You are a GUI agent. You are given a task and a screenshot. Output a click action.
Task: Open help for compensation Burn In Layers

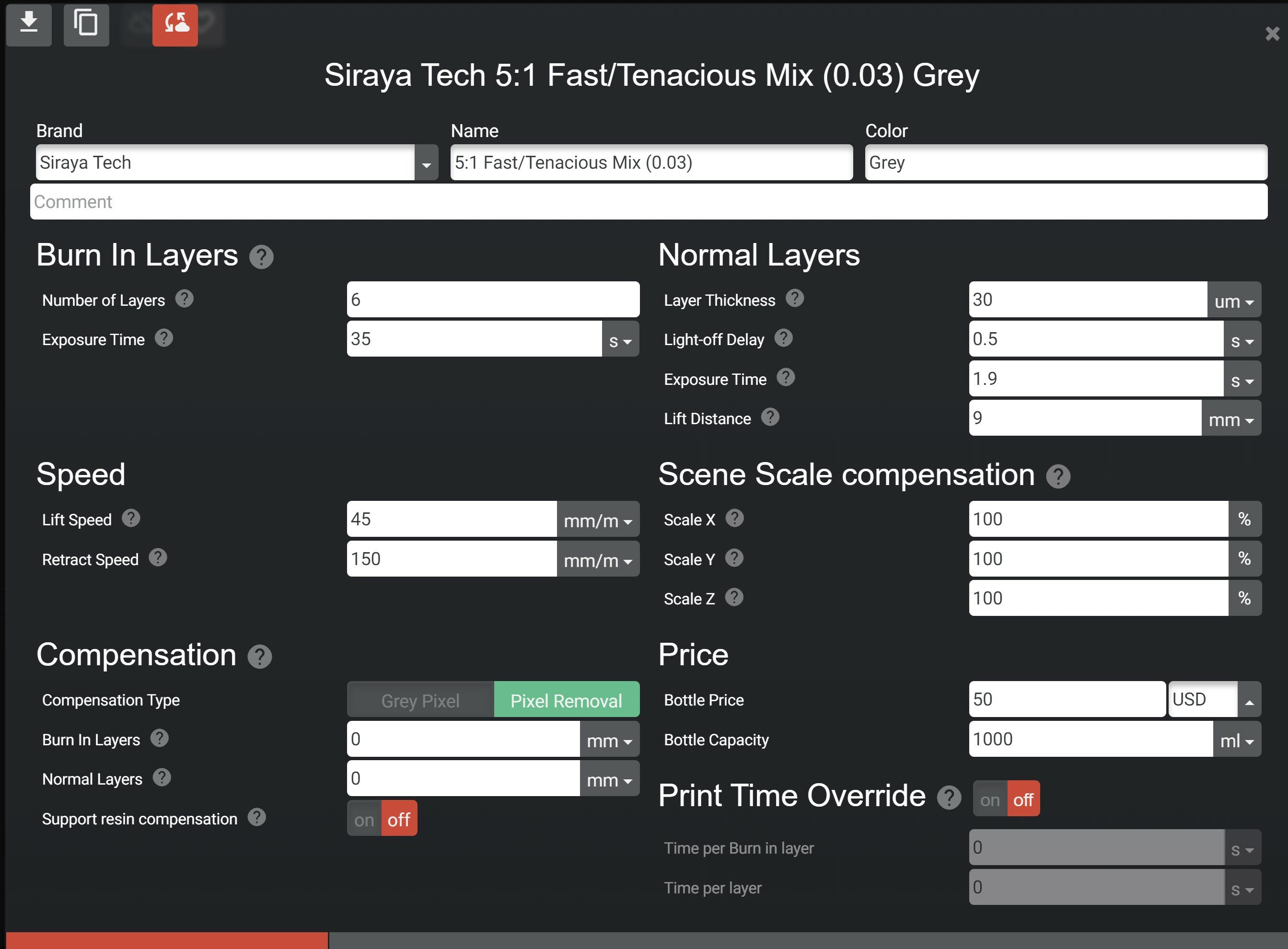click(159, 738)
